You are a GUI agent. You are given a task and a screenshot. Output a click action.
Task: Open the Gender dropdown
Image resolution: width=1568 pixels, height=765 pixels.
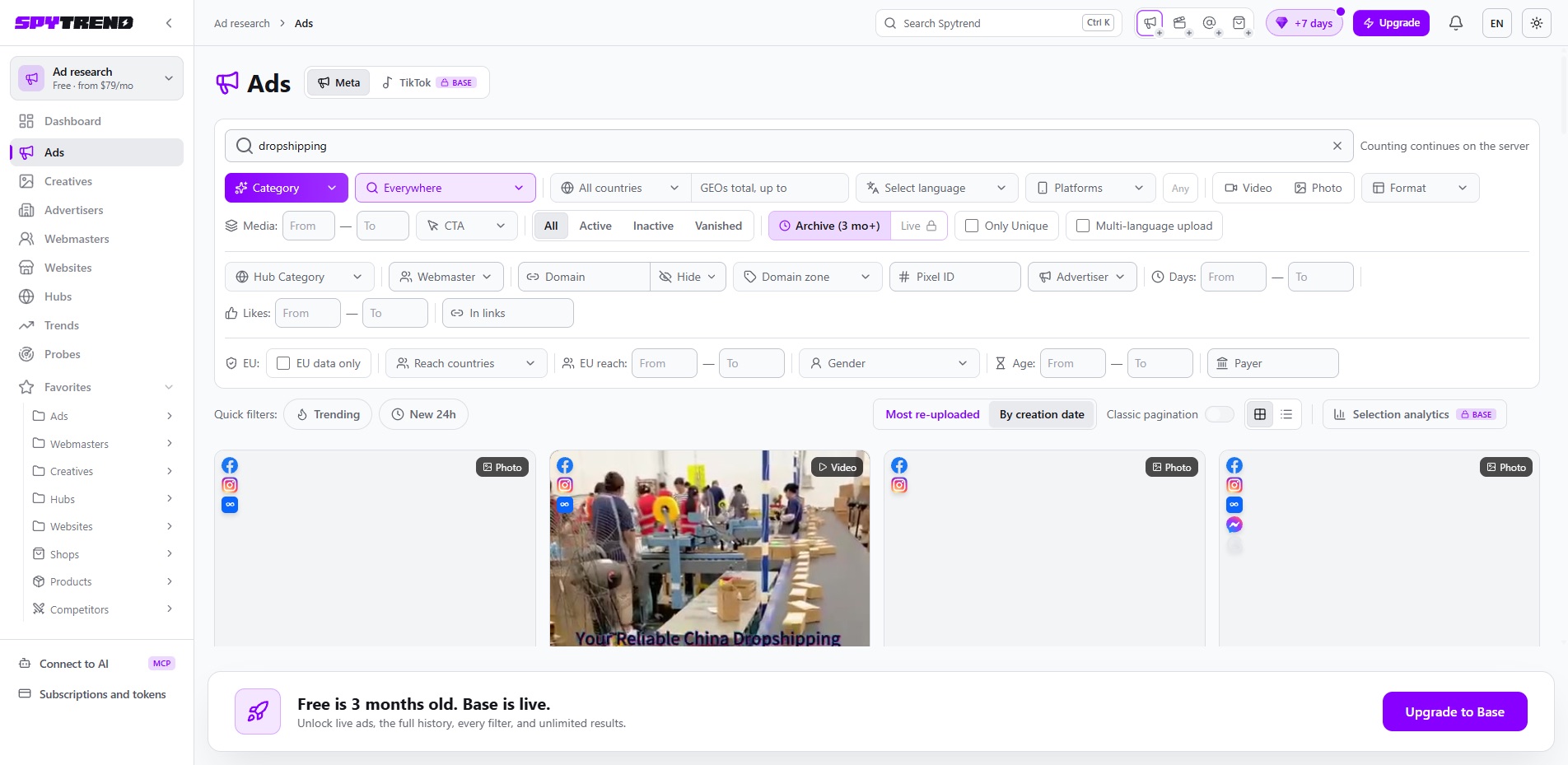coord(889,363)
